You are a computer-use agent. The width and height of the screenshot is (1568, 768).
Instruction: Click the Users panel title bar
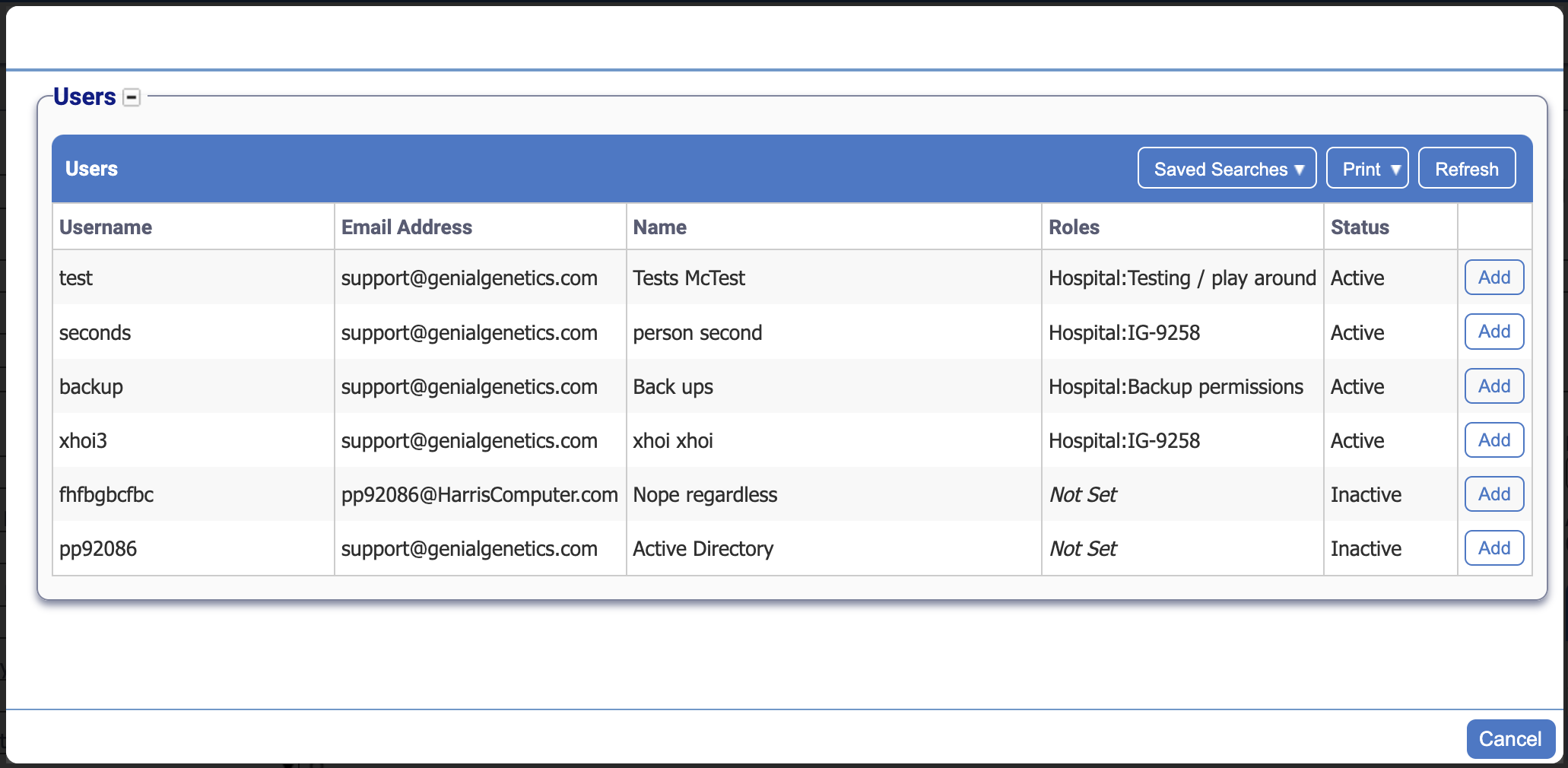(x=91, y=168)
